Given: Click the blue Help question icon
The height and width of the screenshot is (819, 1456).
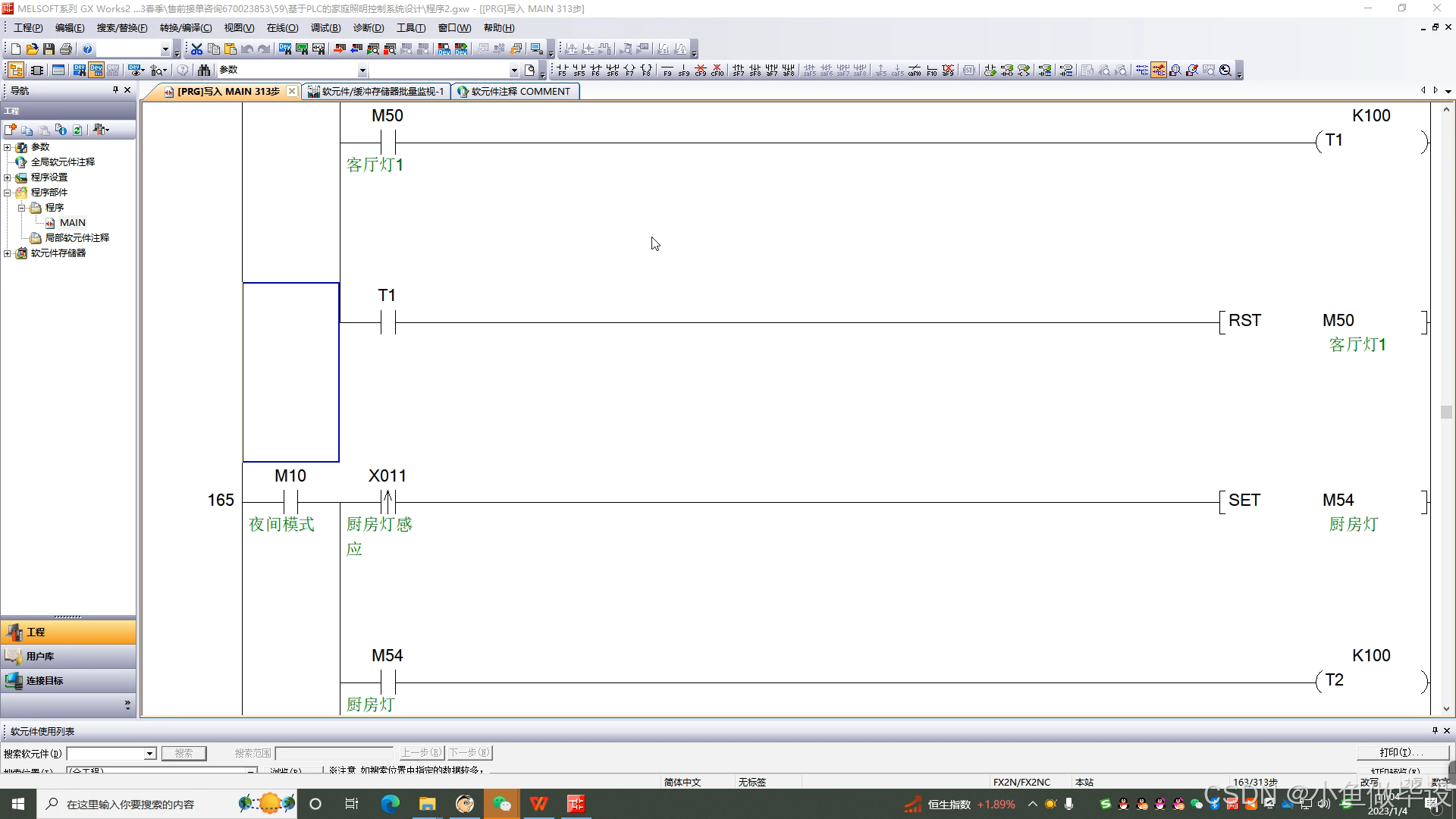Looking at the screenshot, I should pyautogui.click(x=87, y=49).
